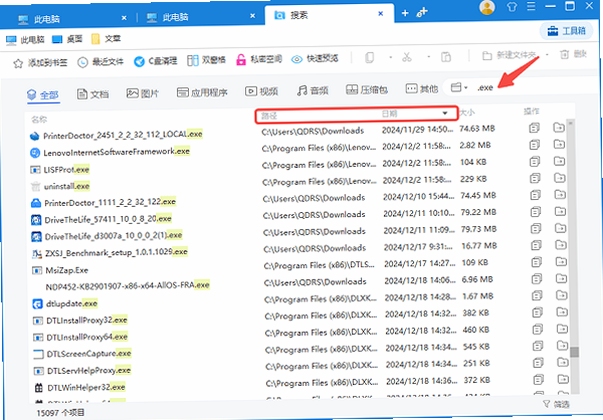Click the delete trash button in toolbar

(573, 54)
